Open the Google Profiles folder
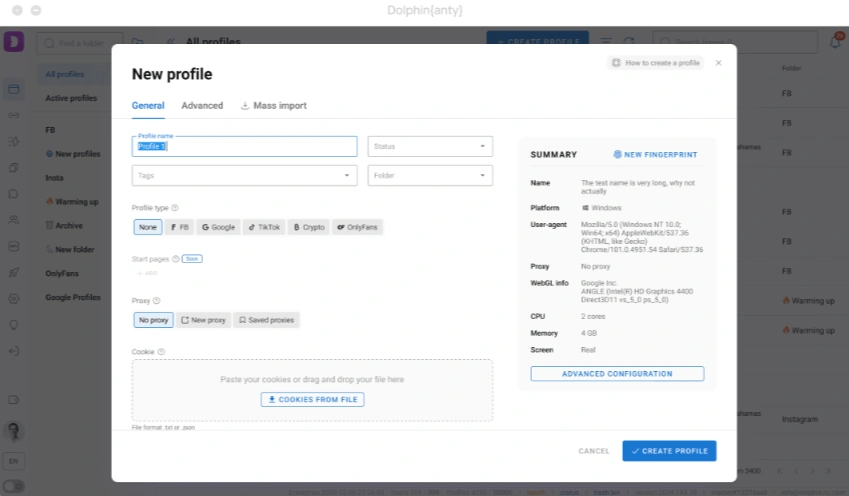 (73, 297)
